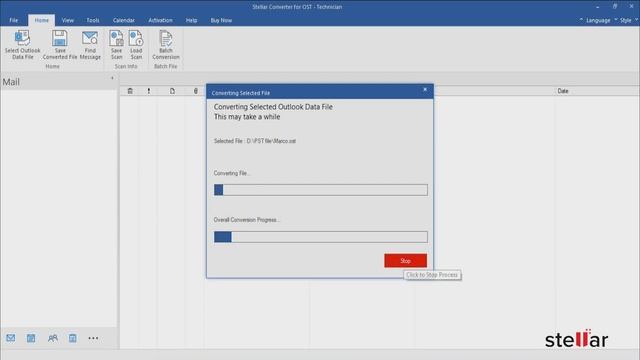This screenshot has height=360, width=640.
Task: Expand the Style dropdown
Action: [626, 20]
